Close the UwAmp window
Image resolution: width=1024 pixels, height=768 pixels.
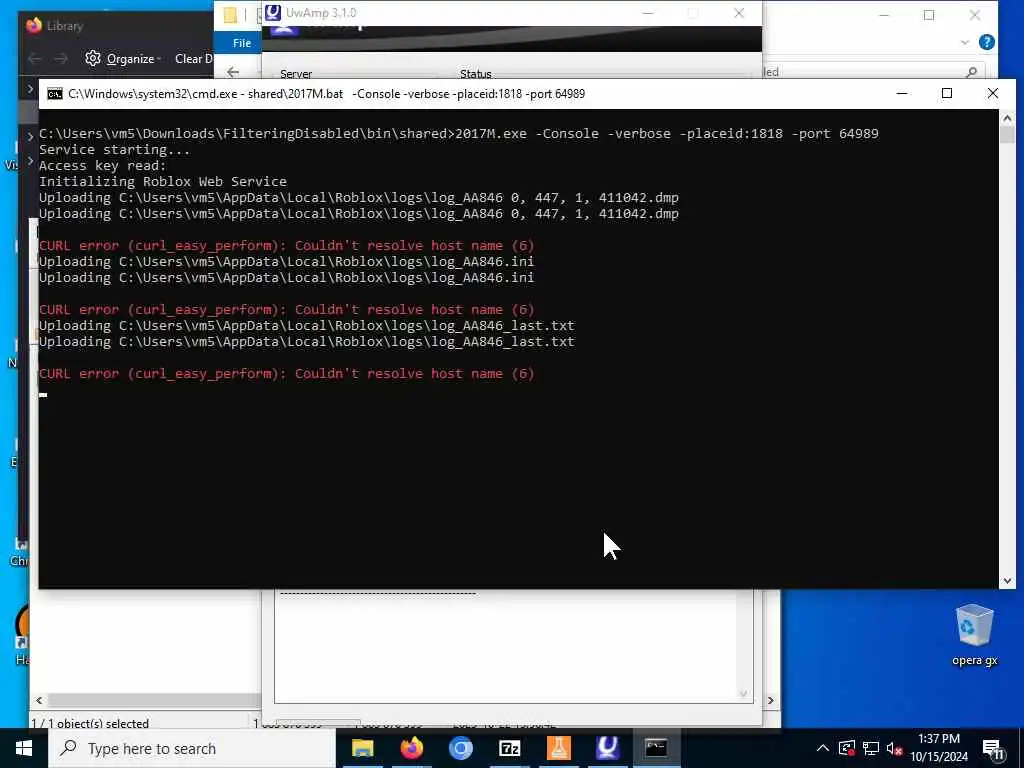tap(739, 13)
